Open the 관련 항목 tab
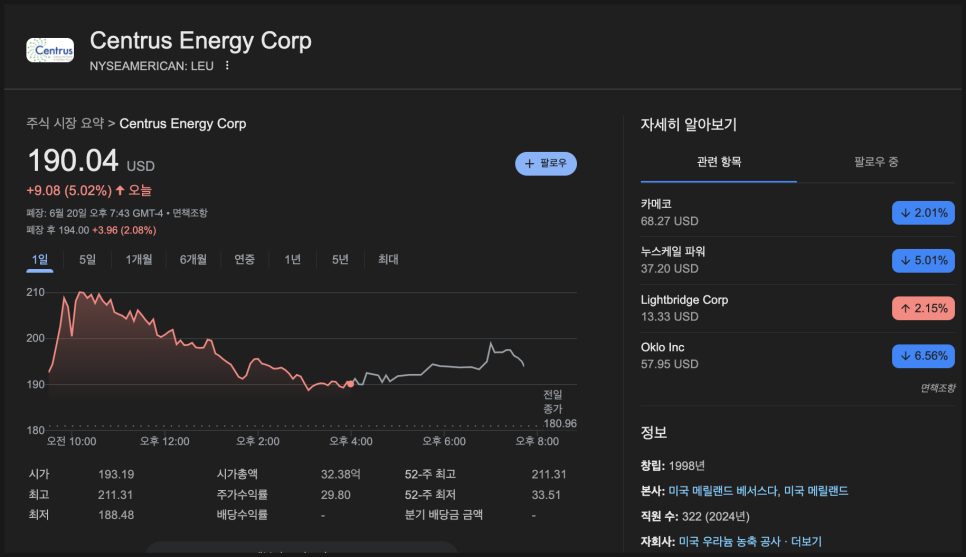966x557 pixels. (718, 162)
